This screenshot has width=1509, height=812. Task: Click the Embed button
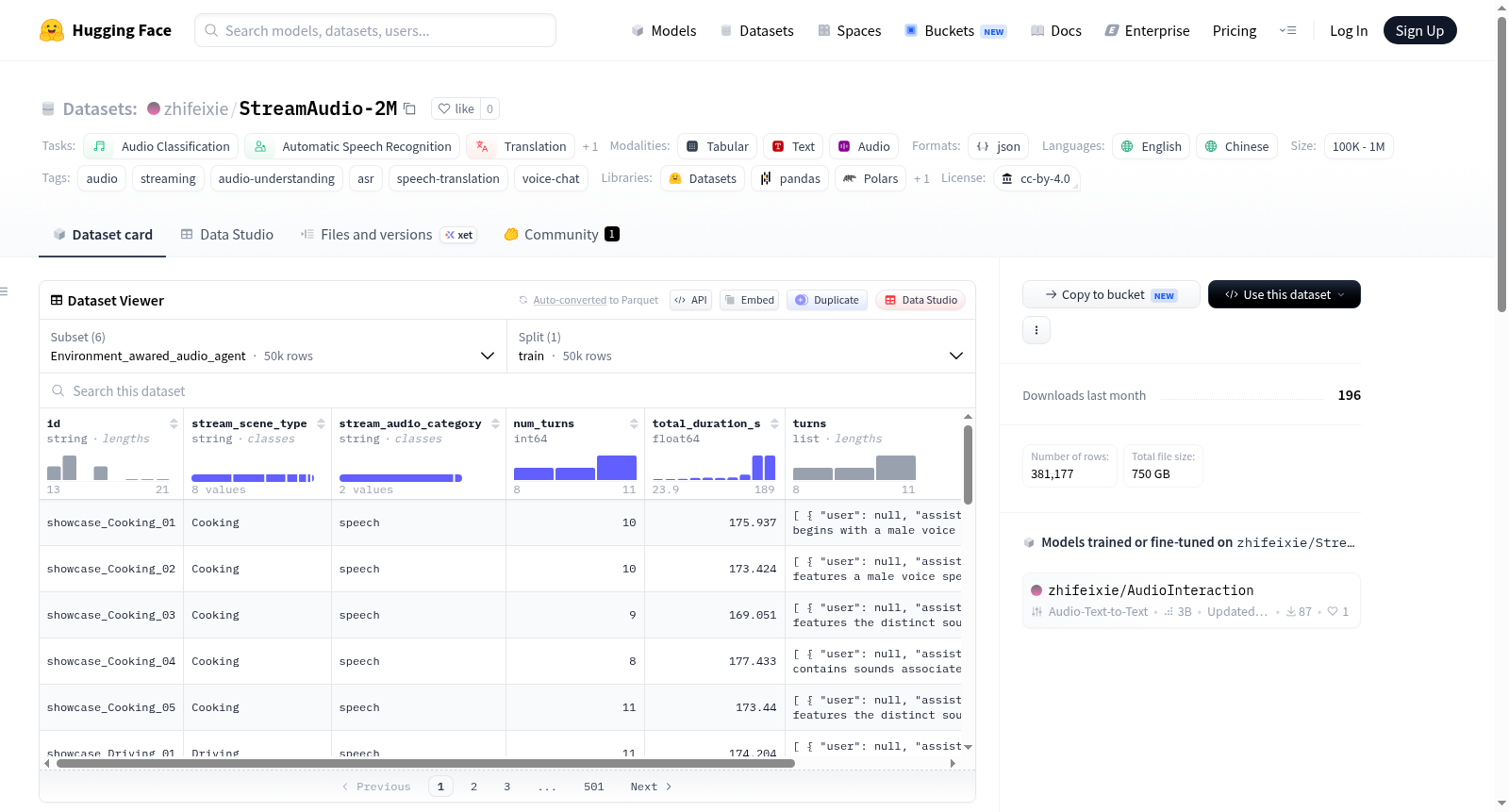[x=748, y=300]
